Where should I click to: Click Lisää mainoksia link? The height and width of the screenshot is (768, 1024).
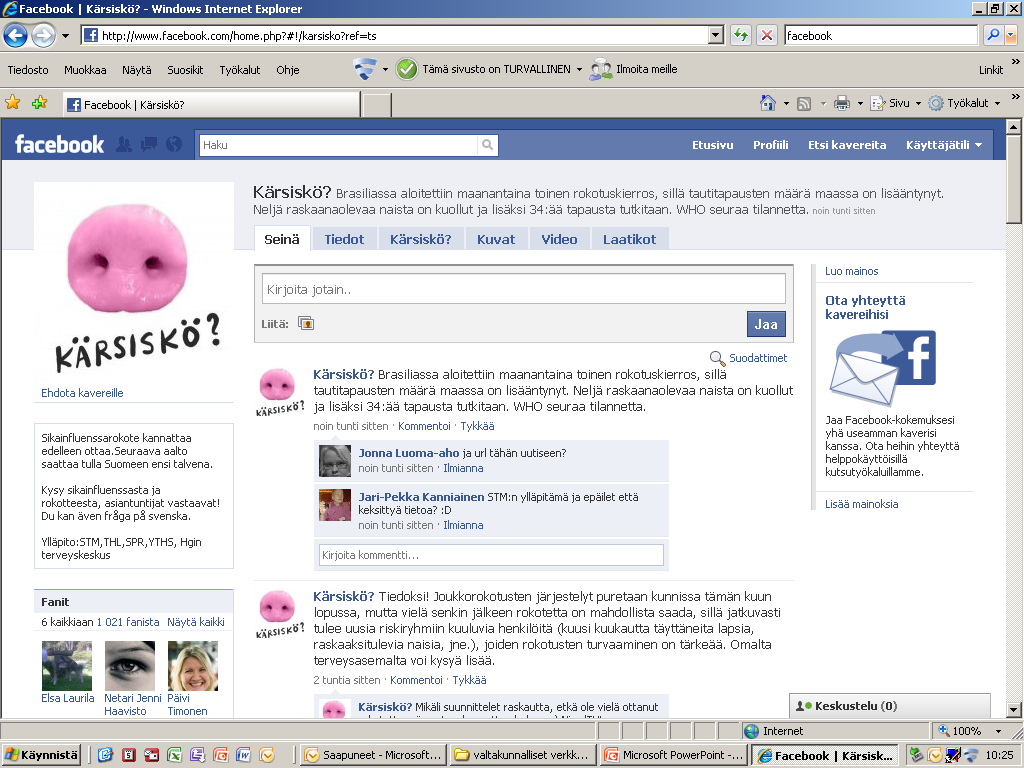[x=861, y=504]
